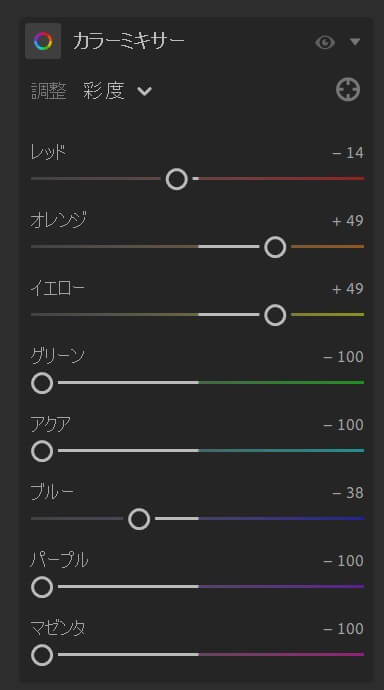Click the グリーン value field -100
Screen dimensions: 384x690
coord(343,357)
